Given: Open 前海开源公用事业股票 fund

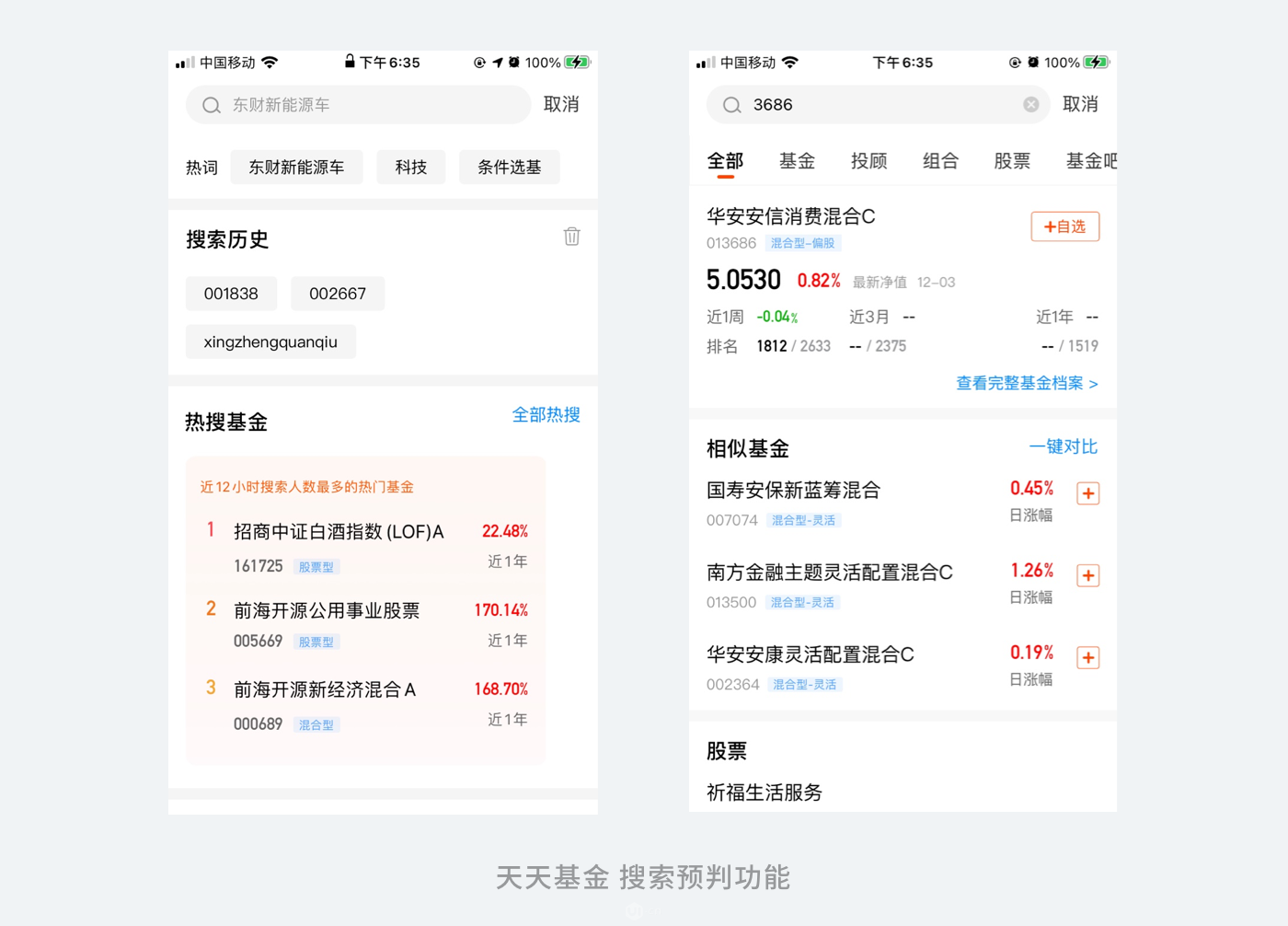Looking at the screenshot, I should (366, 625).
